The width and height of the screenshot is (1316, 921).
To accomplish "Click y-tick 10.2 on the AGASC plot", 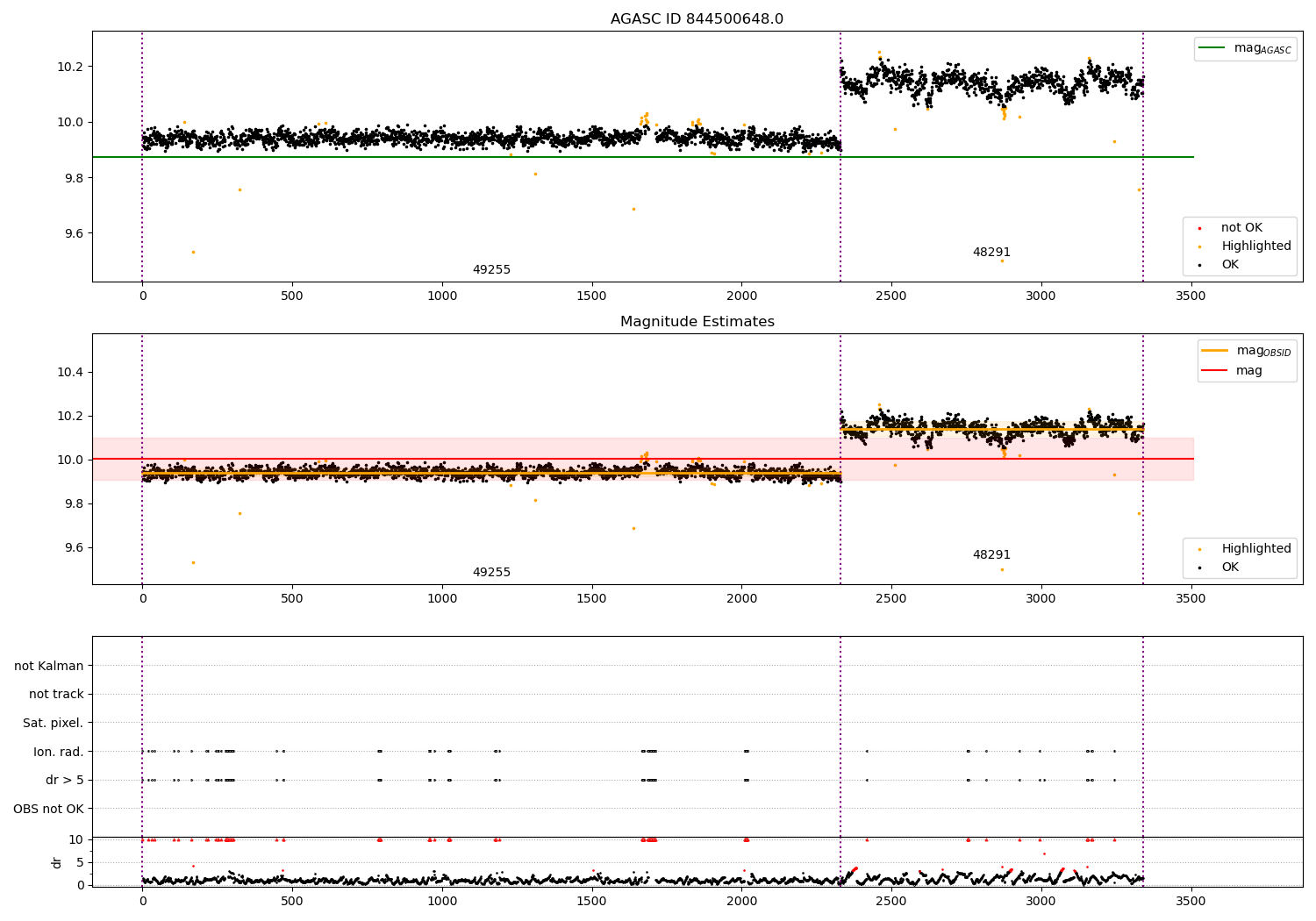I will click(69, 67).
